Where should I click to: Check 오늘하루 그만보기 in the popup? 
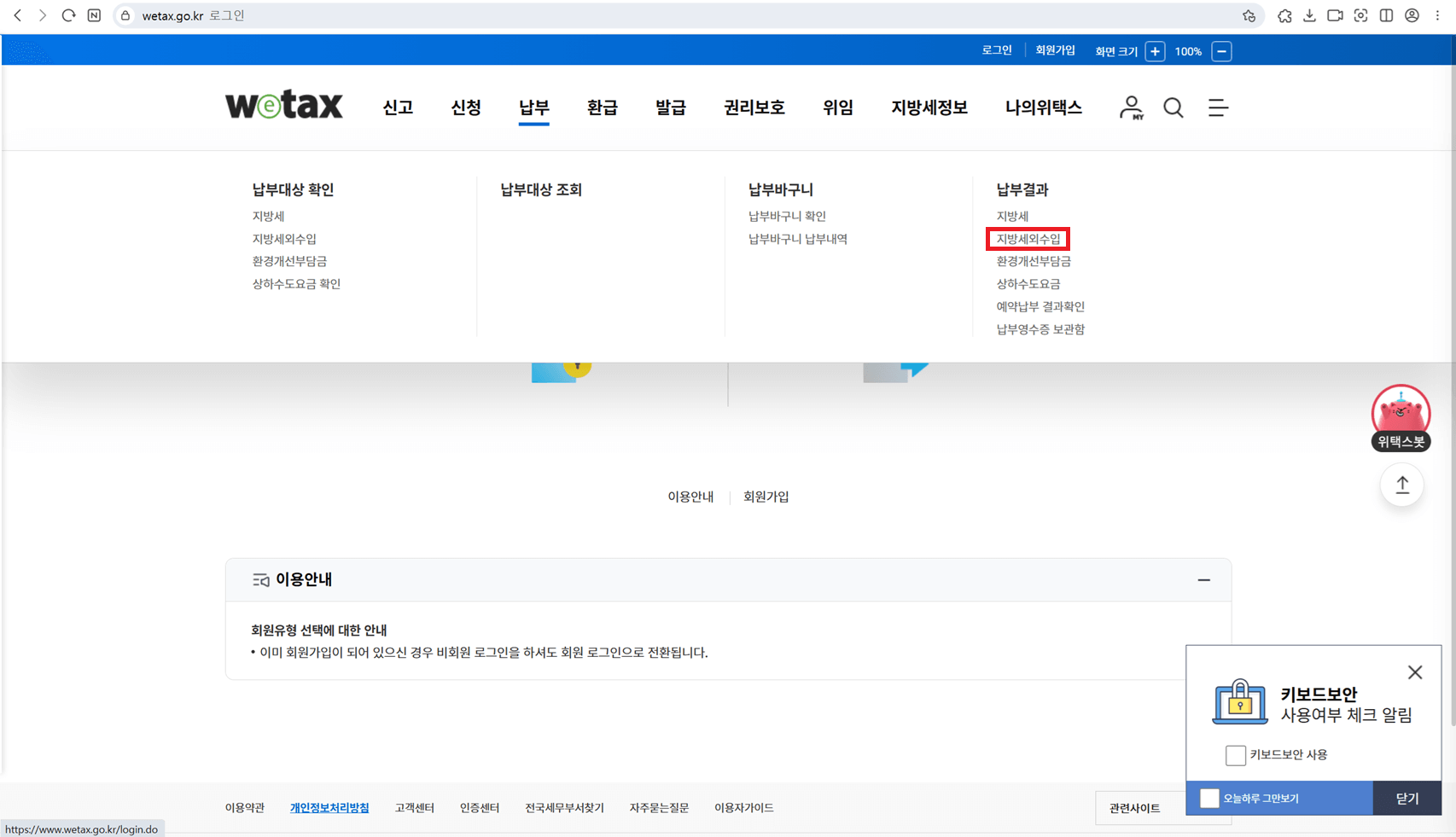tap(1209, 798)
